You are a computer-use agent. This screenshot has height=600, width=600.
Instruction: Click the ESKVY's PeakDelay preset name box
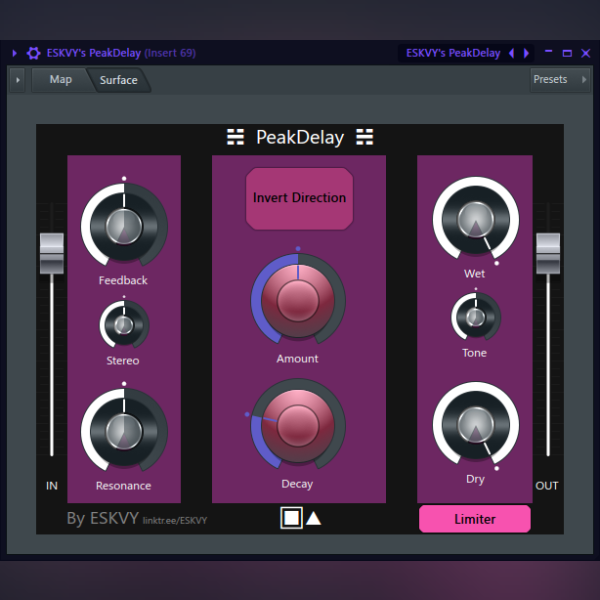pyautogui.click(x=453, y=53)
